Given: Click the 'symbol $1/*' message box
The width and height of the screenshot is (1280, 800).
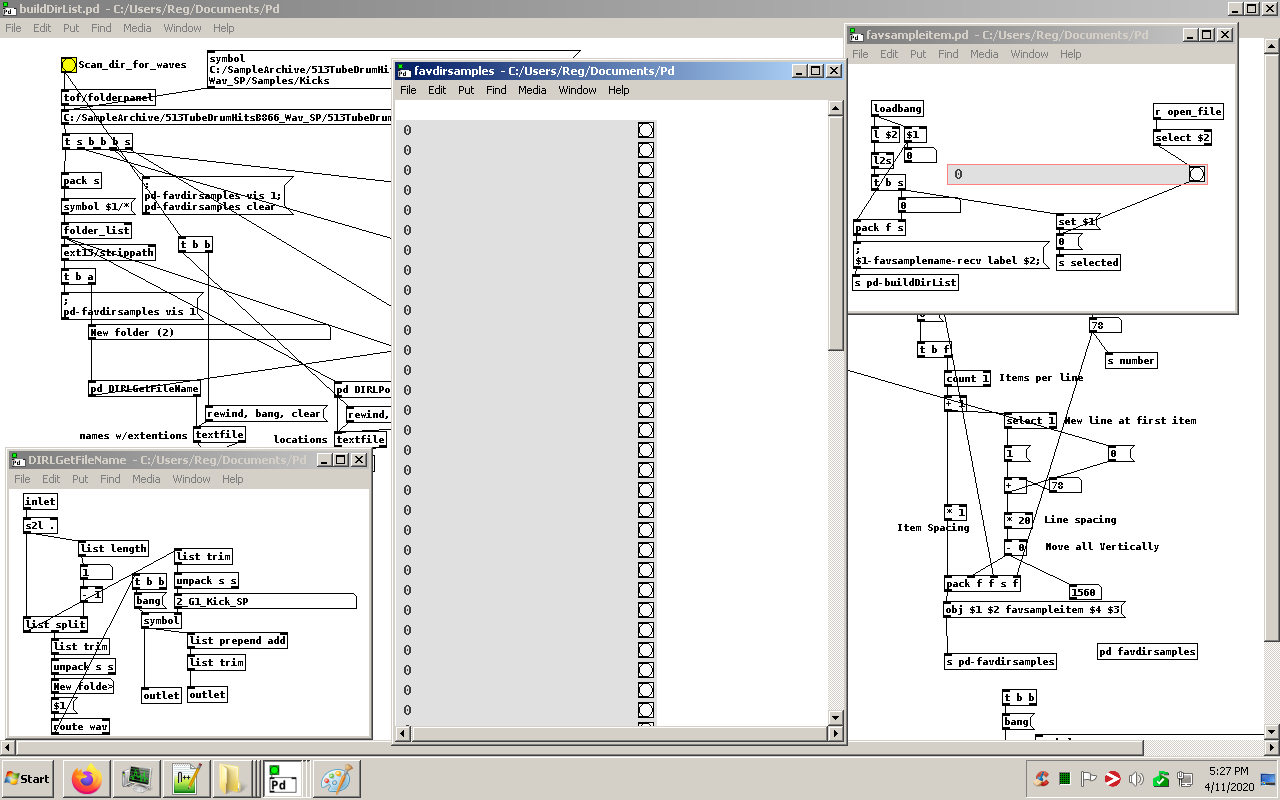Looking at the screenshot, I should 97,207.
